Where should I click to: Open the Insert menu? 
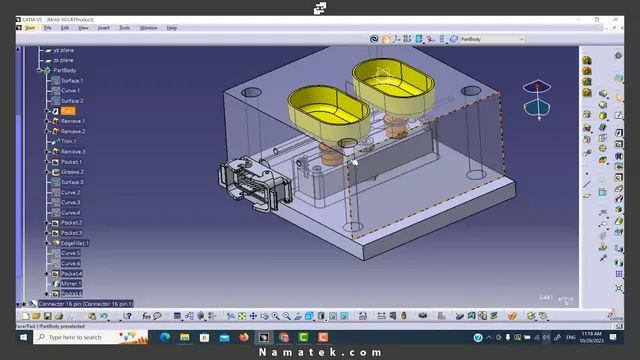[x=104, y=28]
